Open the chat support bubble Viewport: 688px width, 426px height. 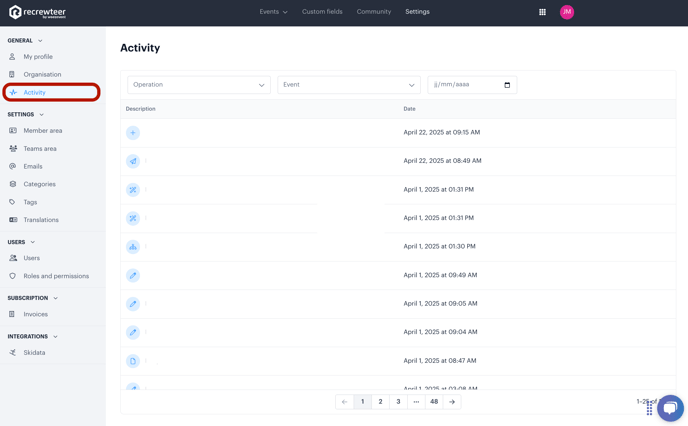(x=670, y=408)
